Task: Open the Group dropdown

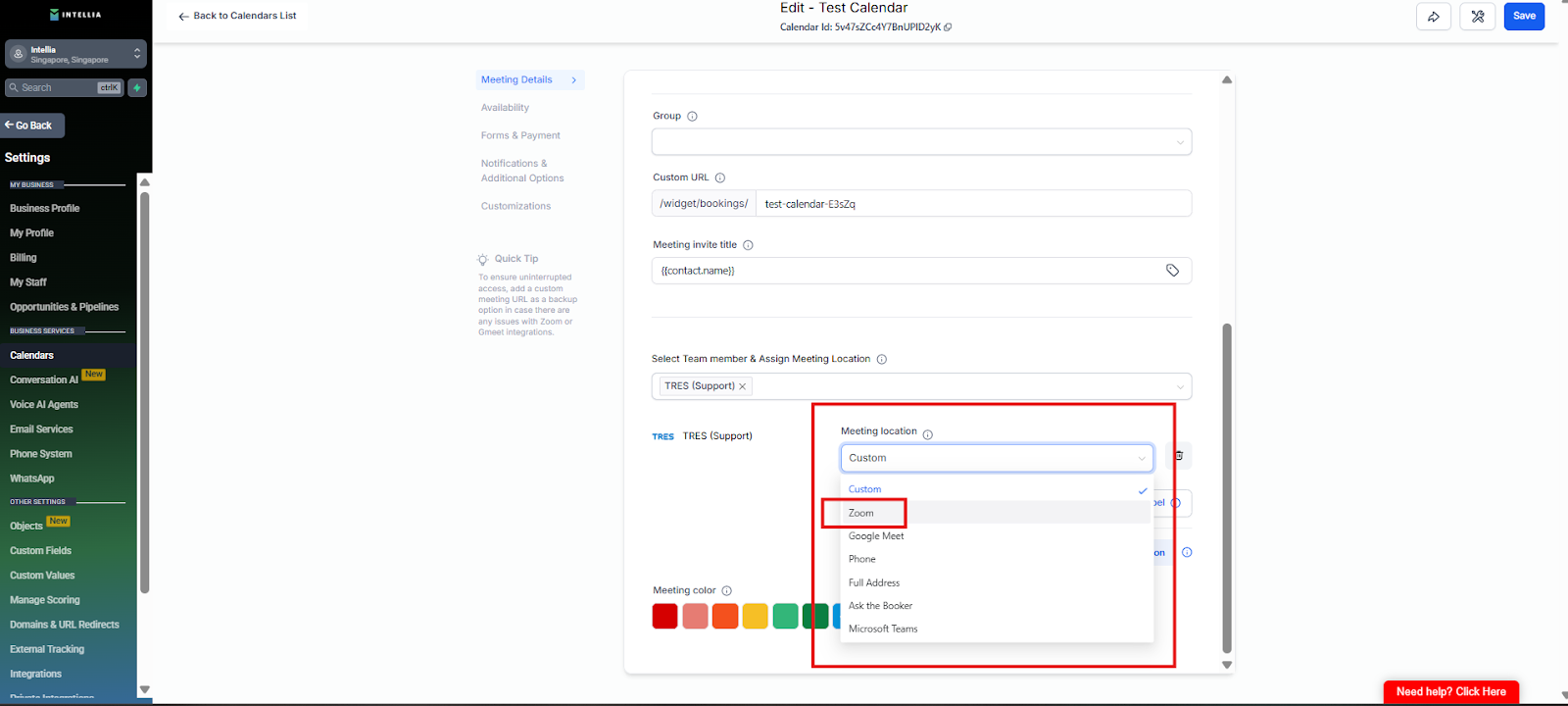Action: [x=921, y=142]
